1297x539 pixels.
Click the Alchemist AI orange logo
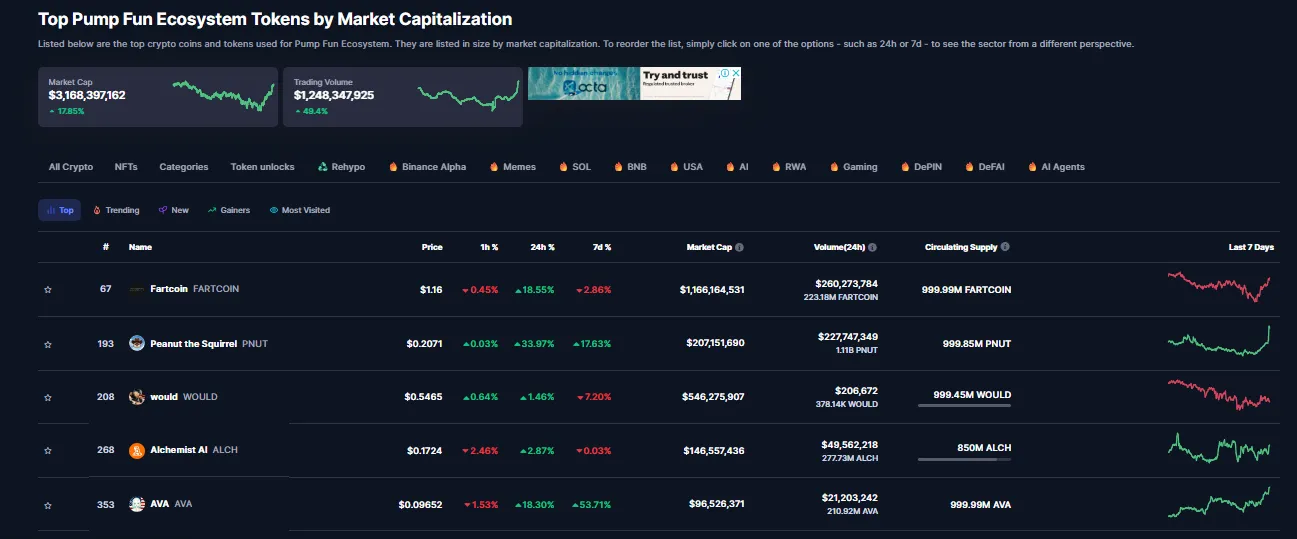tap(137, 450)
